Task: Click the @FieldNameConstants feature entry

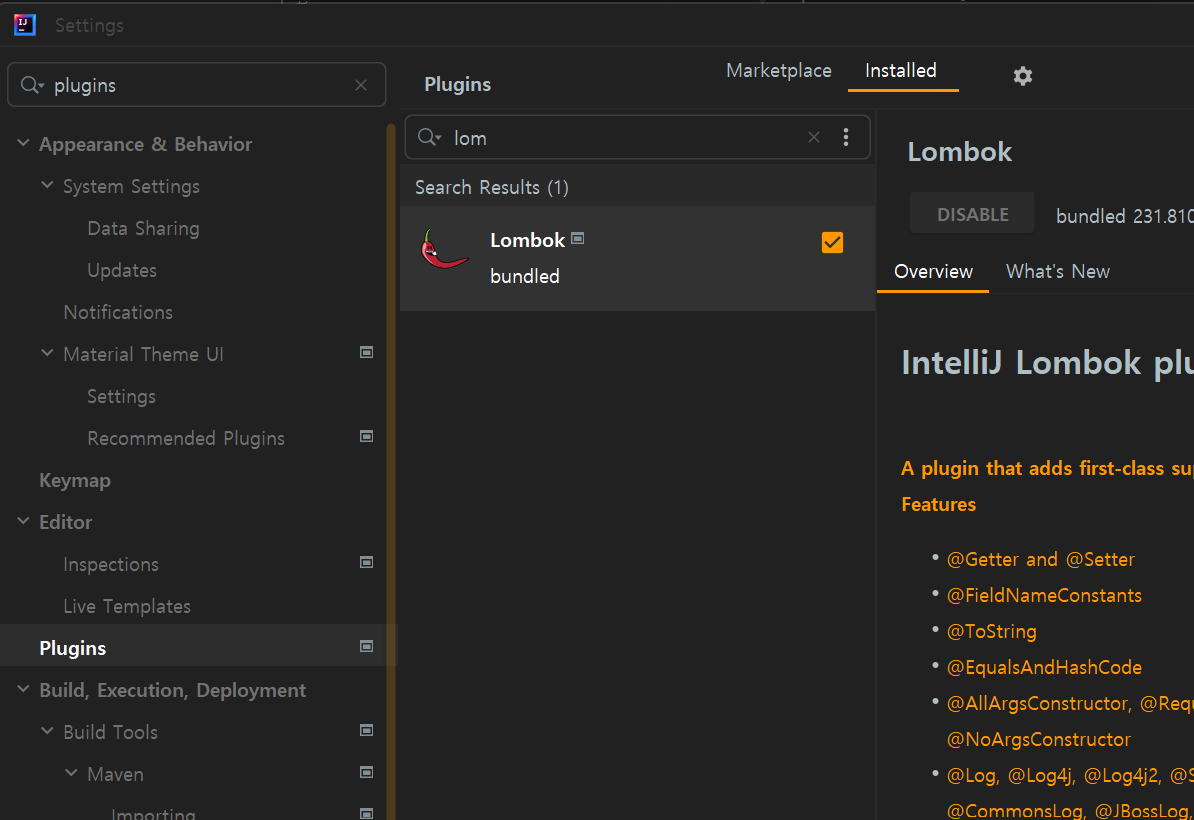Action: pyautogui.click(x=1044, y=595)
